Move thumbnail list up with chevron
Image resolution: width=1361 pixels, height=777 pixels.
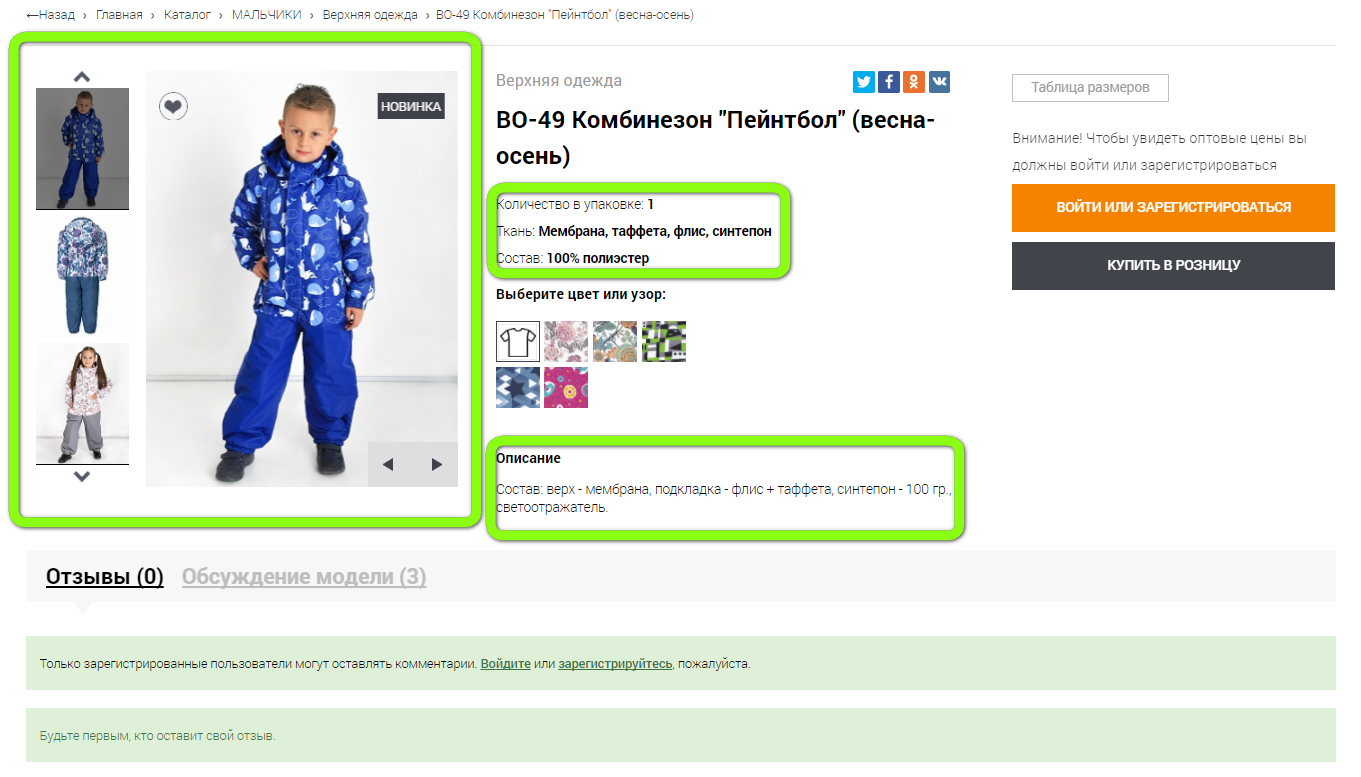(x=82, y=77)
